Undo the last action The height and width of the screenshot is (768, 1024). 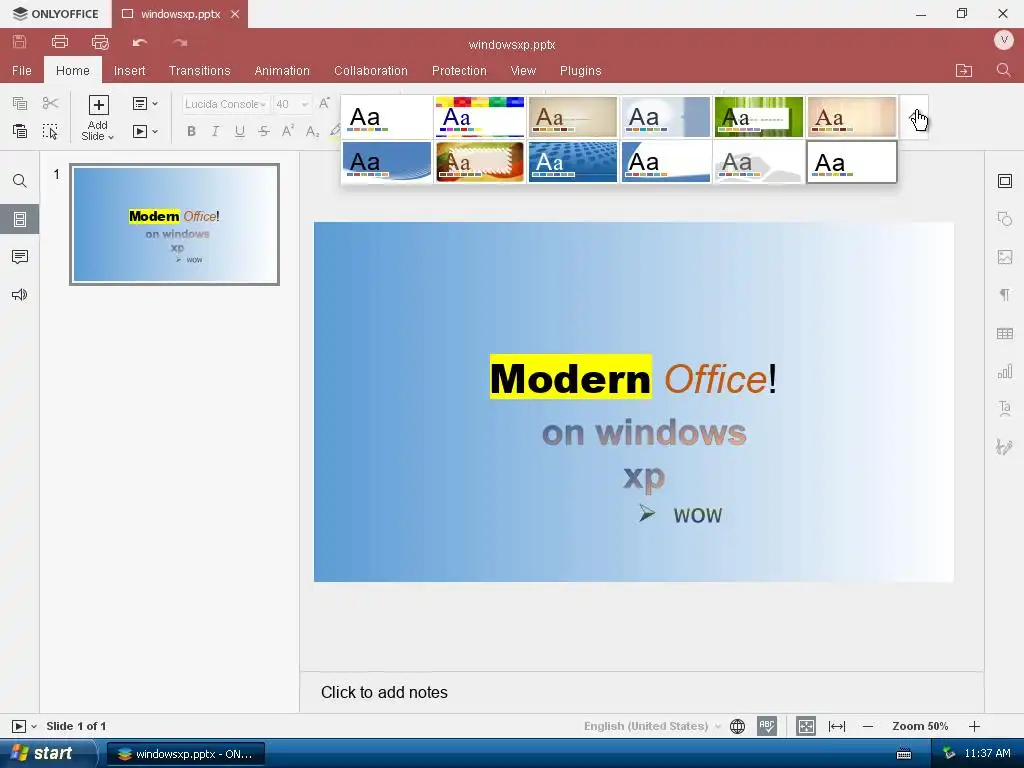tap(140, 42)
